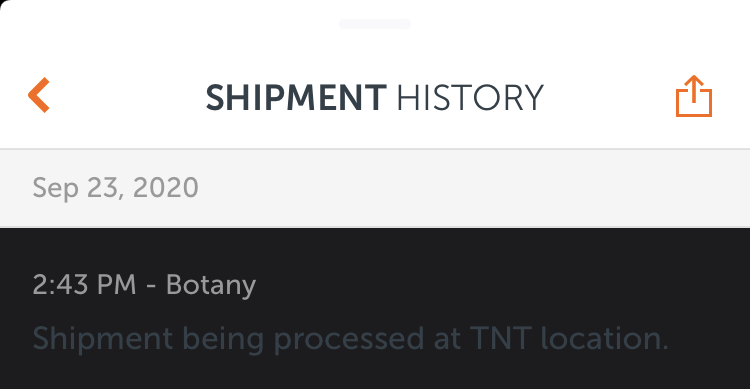Viewport: 750px width, 389px height.
Task: Click the SHIPMENT HISTORY title
Action: point(375,98)
